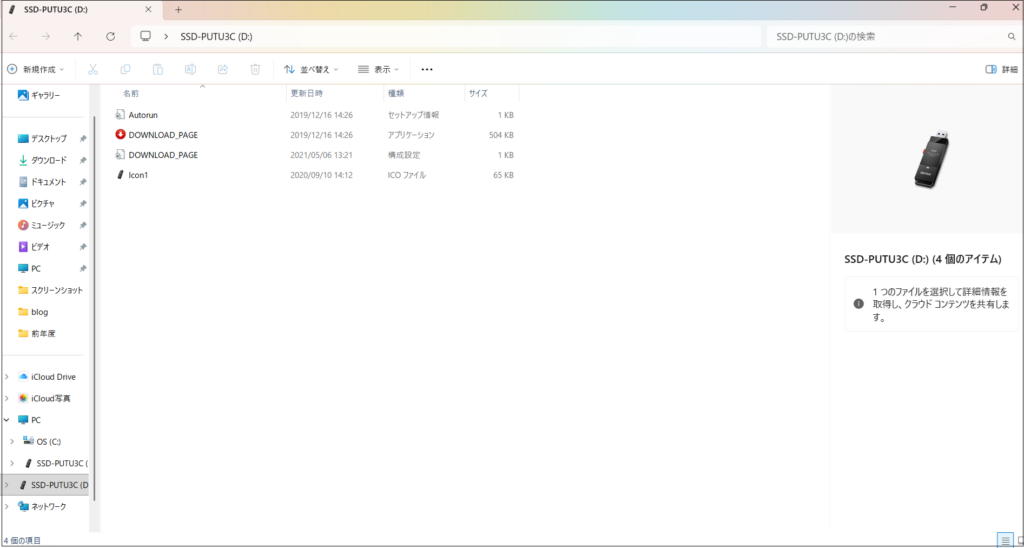
Task: Switch to large thumbnails view in status bar
Action: coord(1016,540)
